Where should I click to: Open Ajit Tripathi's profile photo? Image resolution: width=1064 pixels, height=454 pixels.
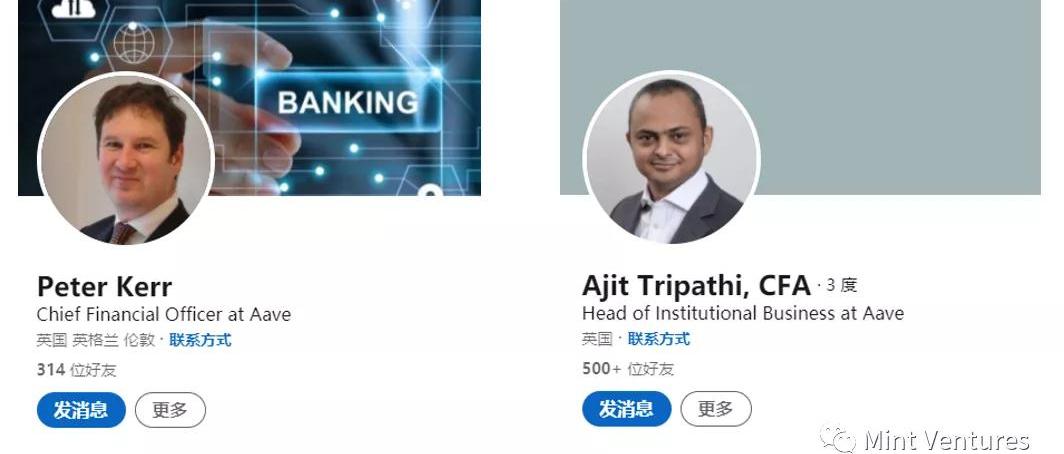(x=671, y=158)
